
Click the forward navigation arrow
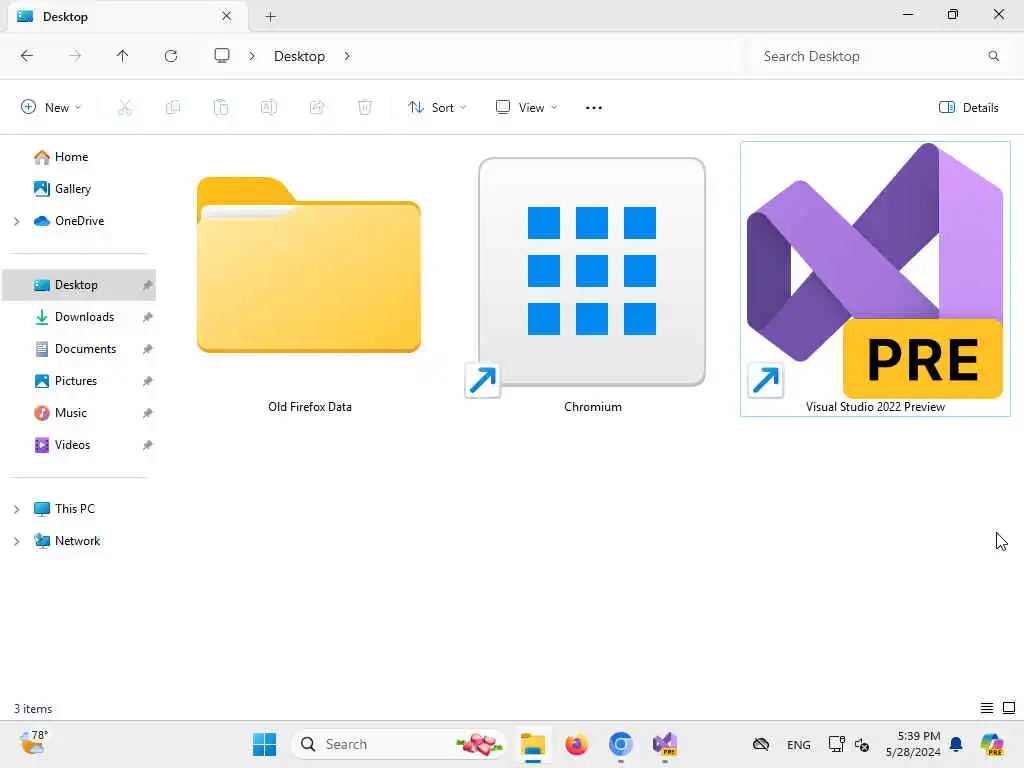click(x=75, y=56)
